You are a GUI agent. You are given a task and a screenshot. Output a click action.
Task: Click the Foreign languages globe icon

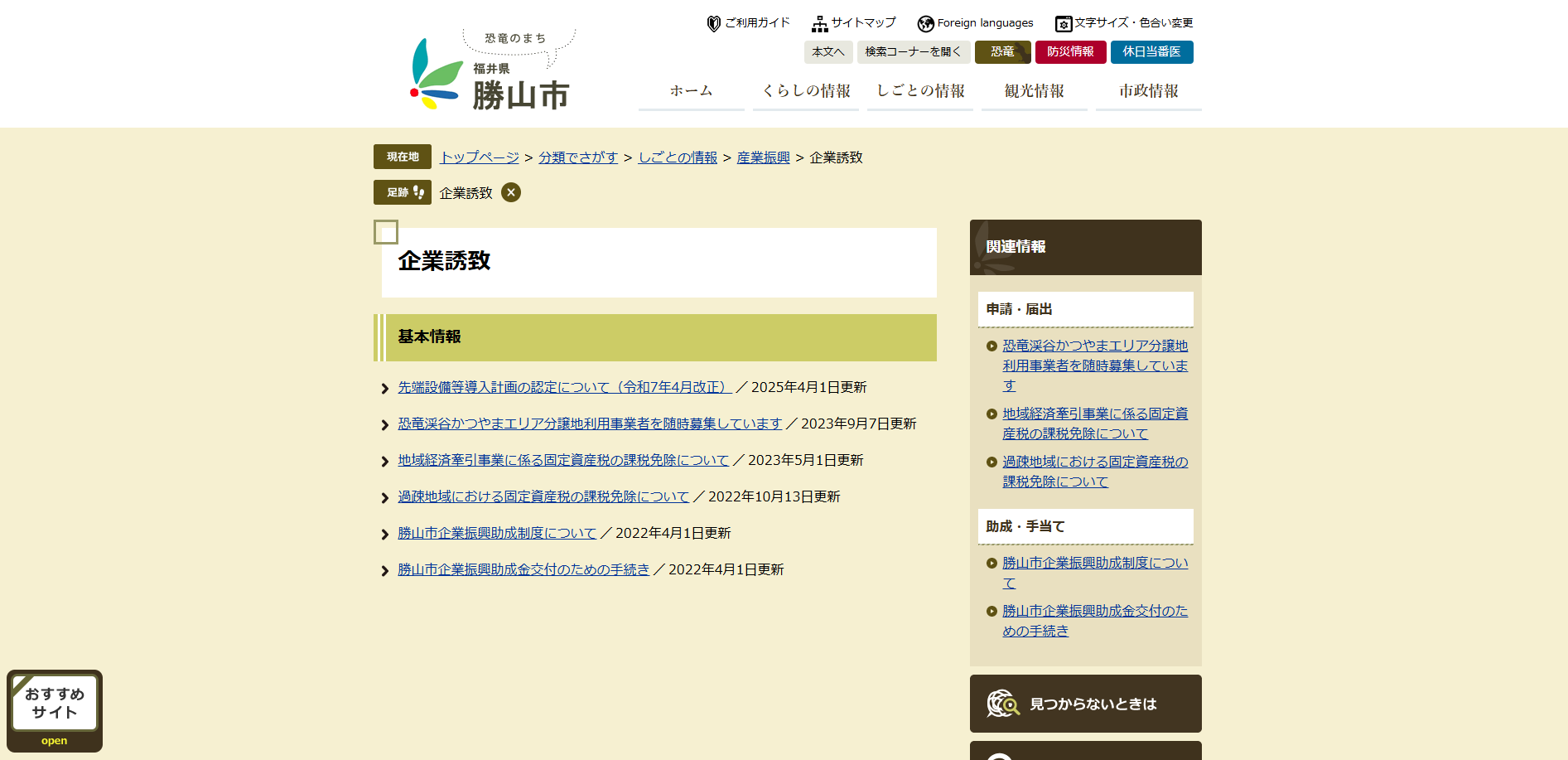coord(926,24)
